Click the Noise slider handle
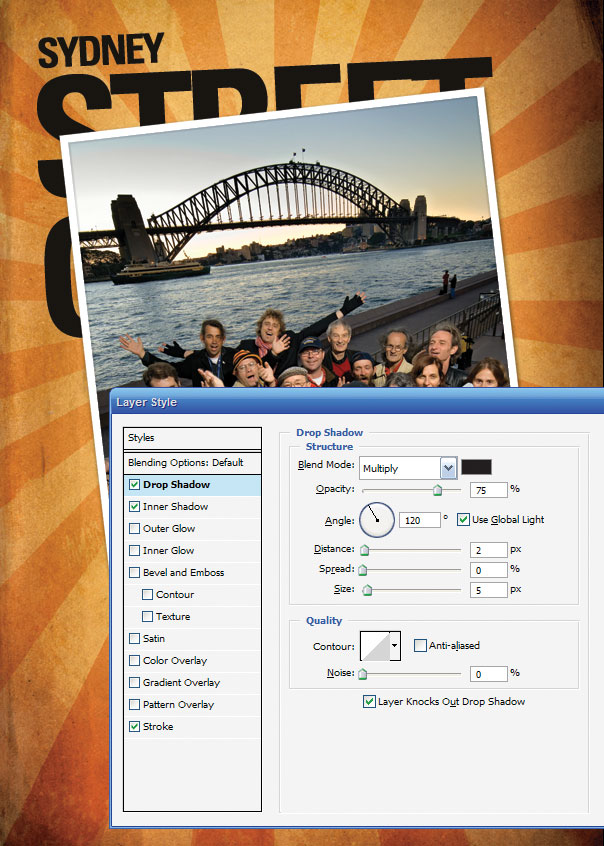Viewport: 604px width, 846px height. pos(363,674)
